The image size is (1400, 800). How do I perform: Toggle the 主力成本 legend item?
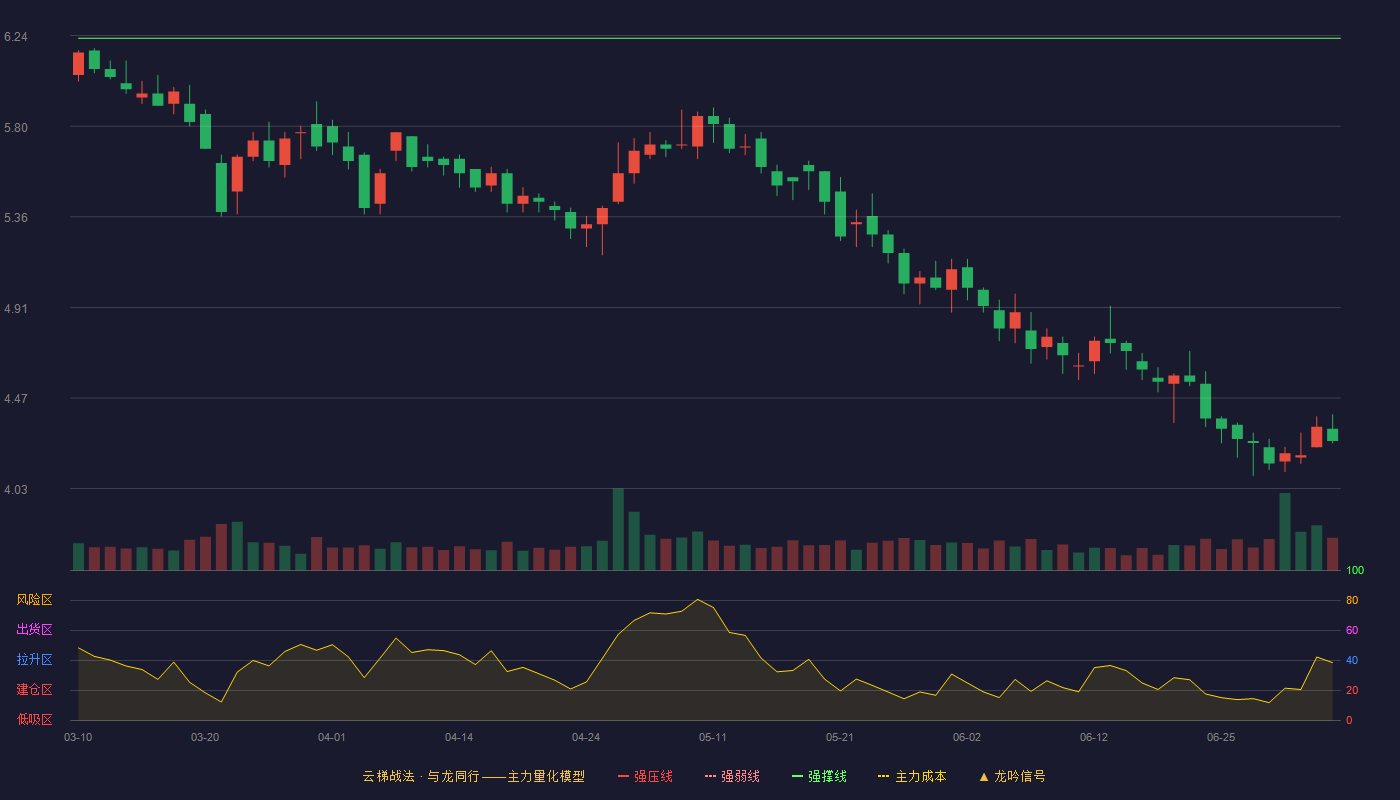[912, 776]
